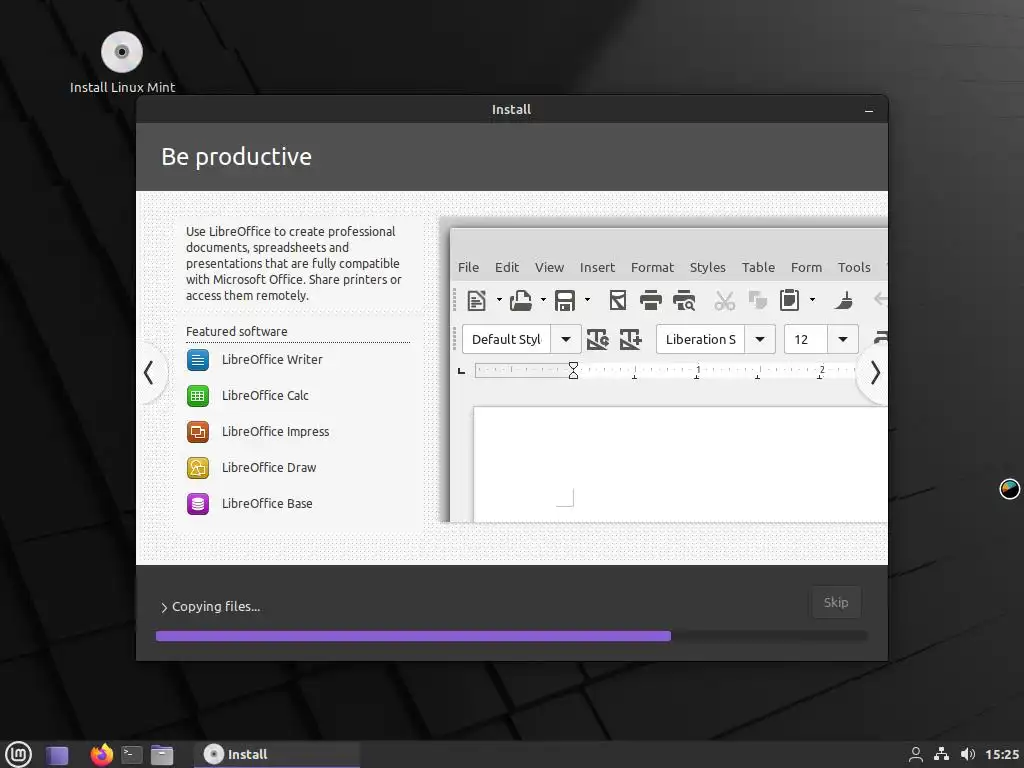Click the Cut scissors icon
Image resolution: width=1024 pixels, height=768 pixels.
pyautogui.click(x=724, y=300)
